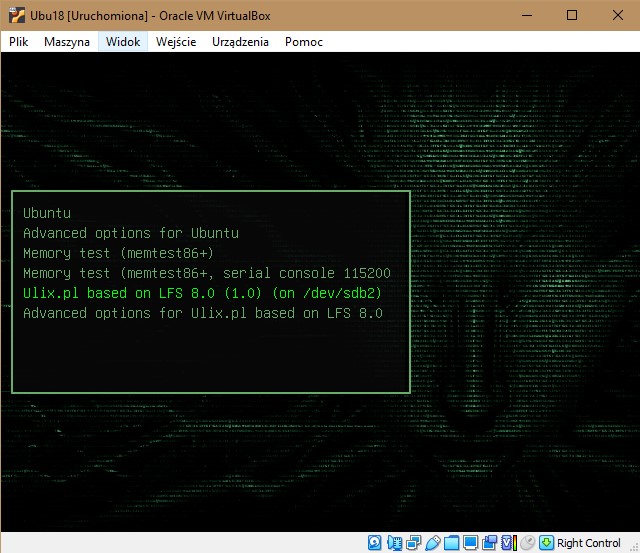640x553 pixels.
Task: Click the recording status icon
Action: 487,543
